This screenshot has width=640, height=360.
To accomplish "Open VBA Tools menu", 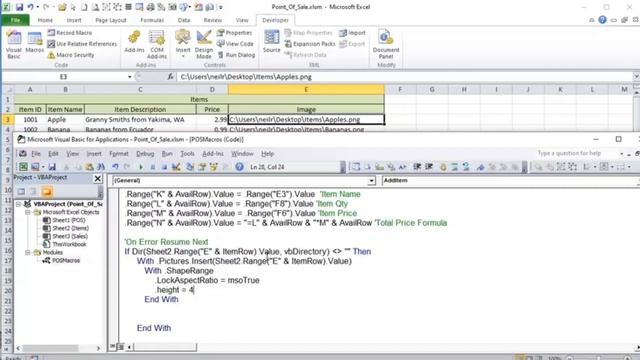I will [187, 154].
